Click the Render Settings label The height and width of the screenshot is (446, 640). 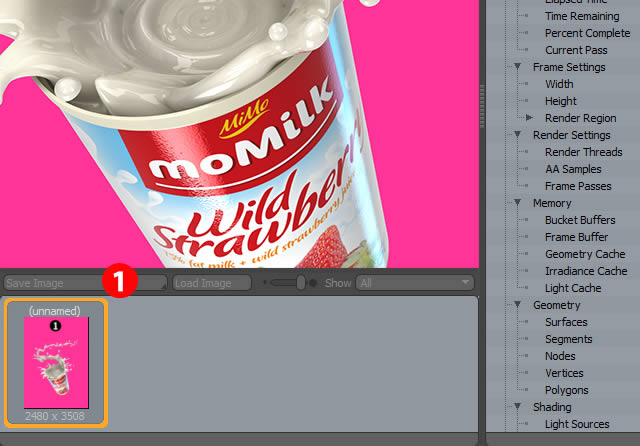tap(571, 135)
